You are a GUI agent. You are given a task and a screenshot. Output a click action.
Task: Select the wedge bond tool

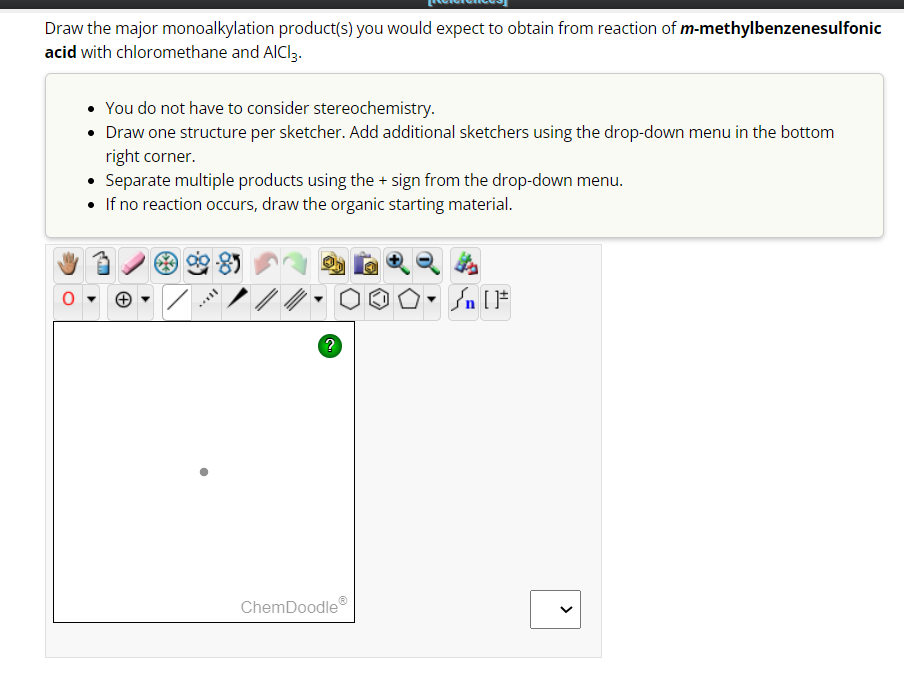(x=238, y=299)
